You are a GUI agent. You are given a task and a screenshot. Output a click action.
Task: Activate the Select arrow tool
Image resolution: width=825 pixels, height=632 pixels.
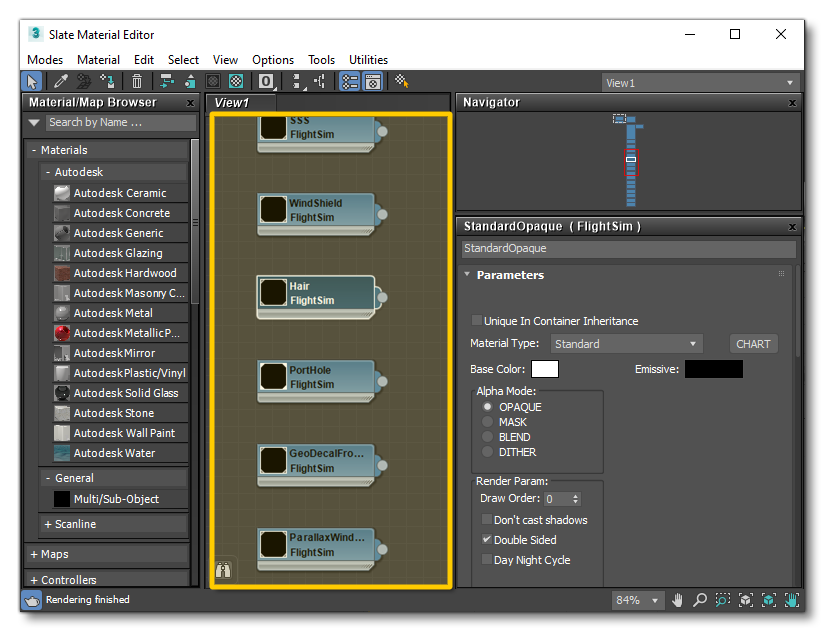pyautogui.click(x=32, y=82)
